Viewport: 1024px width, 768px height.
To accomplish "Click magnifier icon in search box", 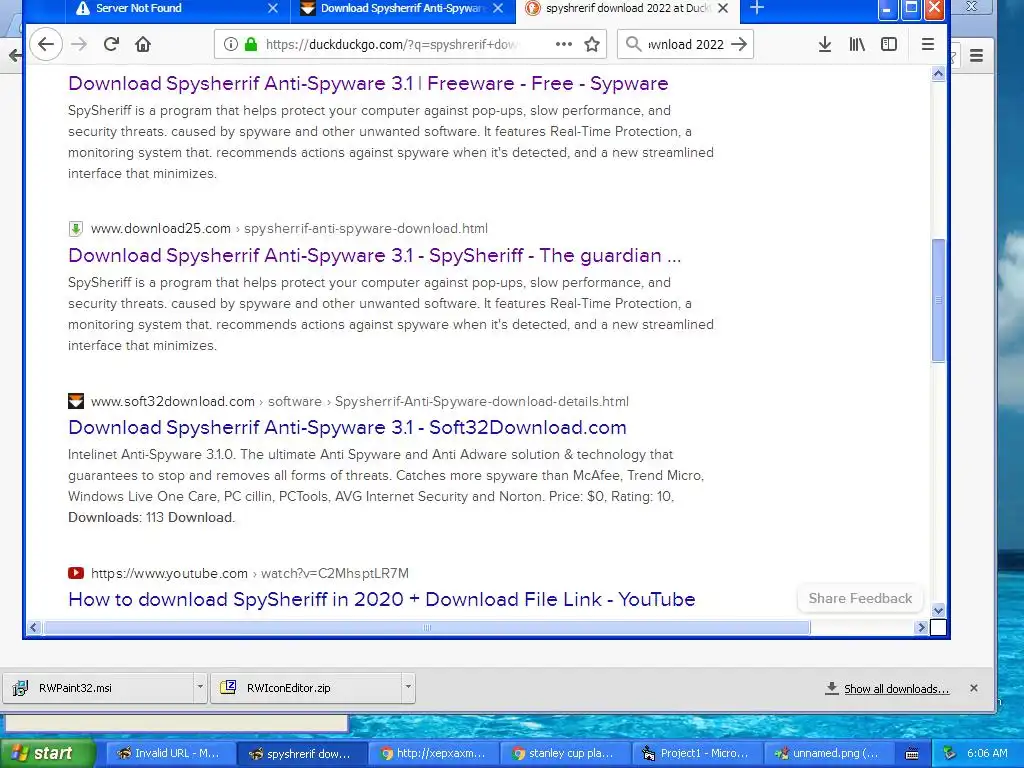I will 633,44.
